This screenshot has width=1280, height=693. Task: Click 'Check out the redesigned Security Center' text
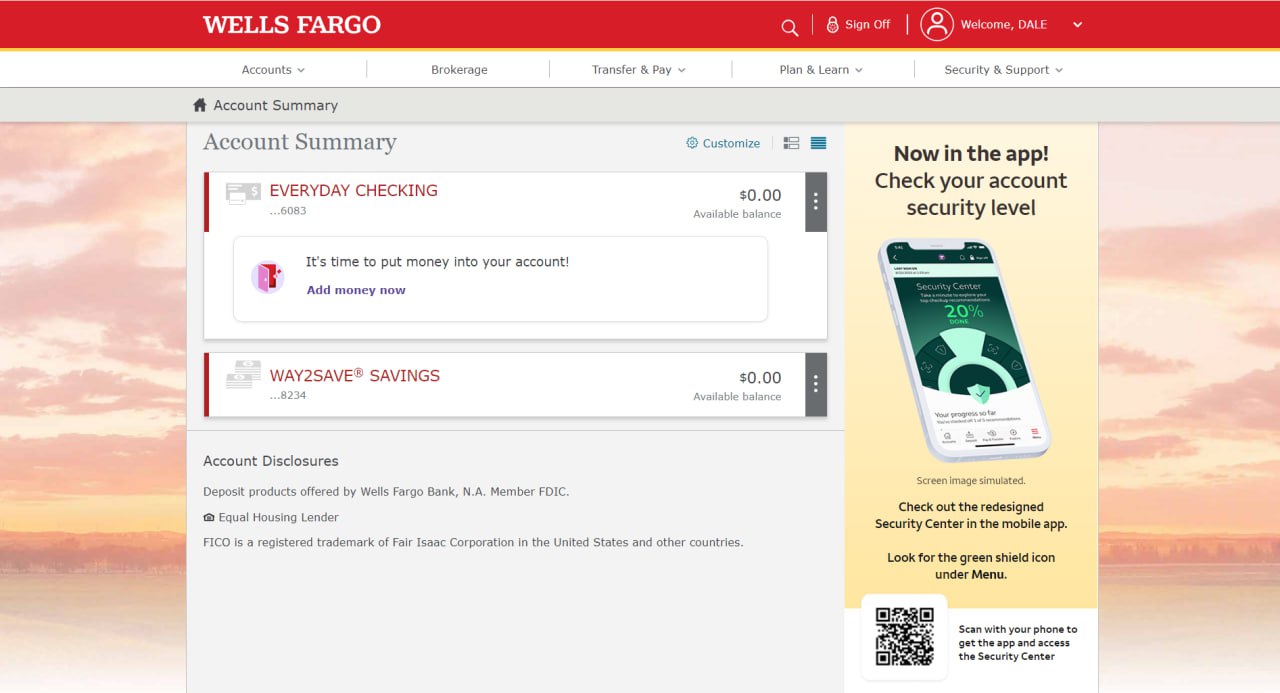[971, 515]
